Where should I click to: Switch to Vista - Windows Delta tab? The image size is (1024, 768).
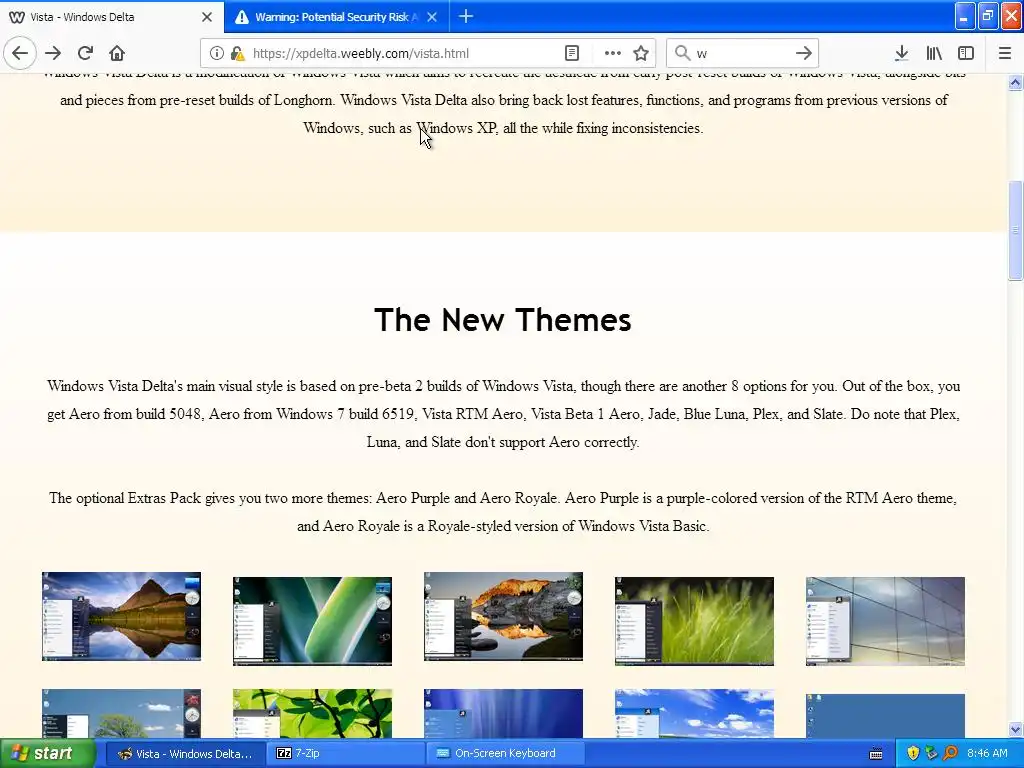coord(112,17)
